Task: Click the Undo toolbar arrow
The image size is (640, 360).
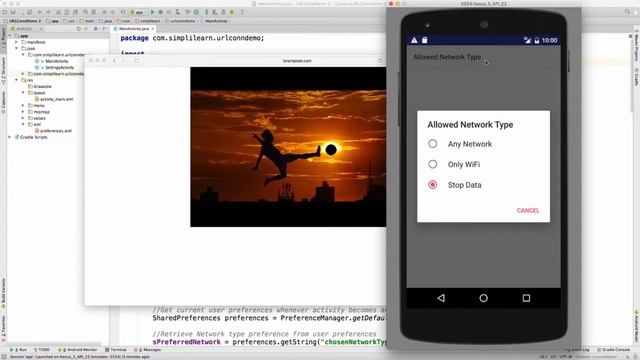Action: pos(40,12)
